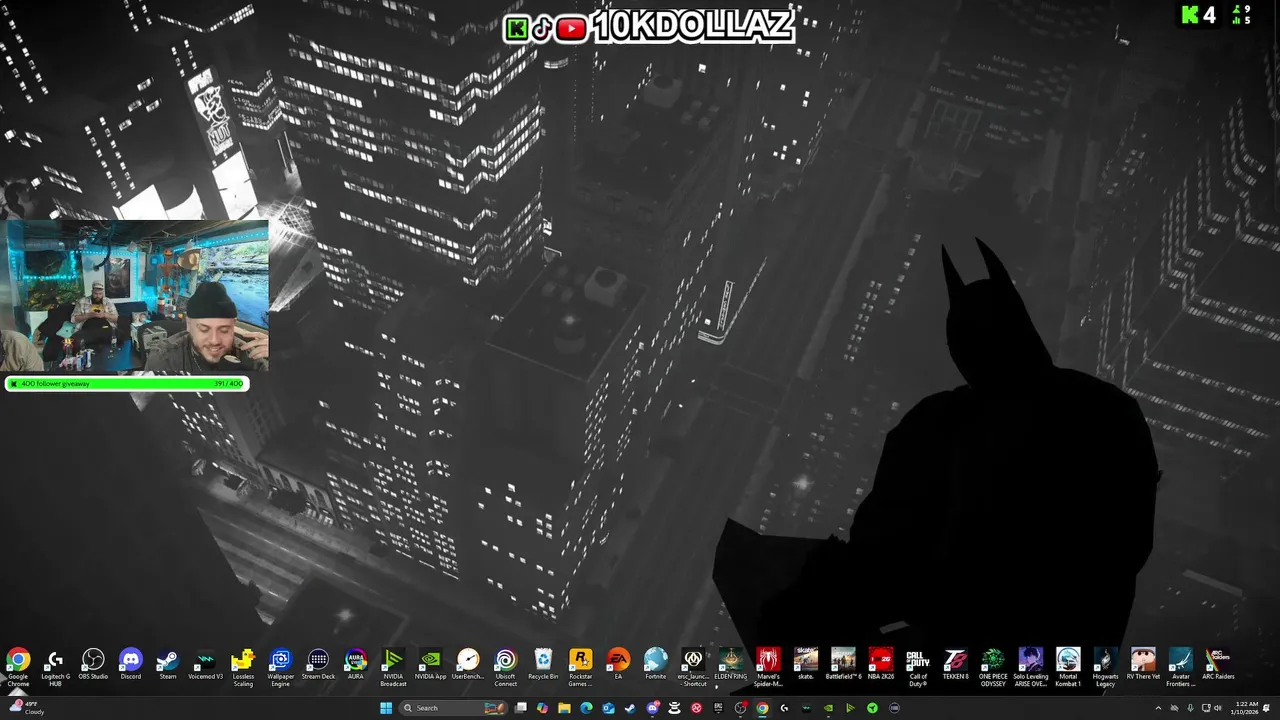Open the OBS Studio desktop shortcut
Image resolution: width=1280 pixels, height=720 pixels.
pos(93,664)
